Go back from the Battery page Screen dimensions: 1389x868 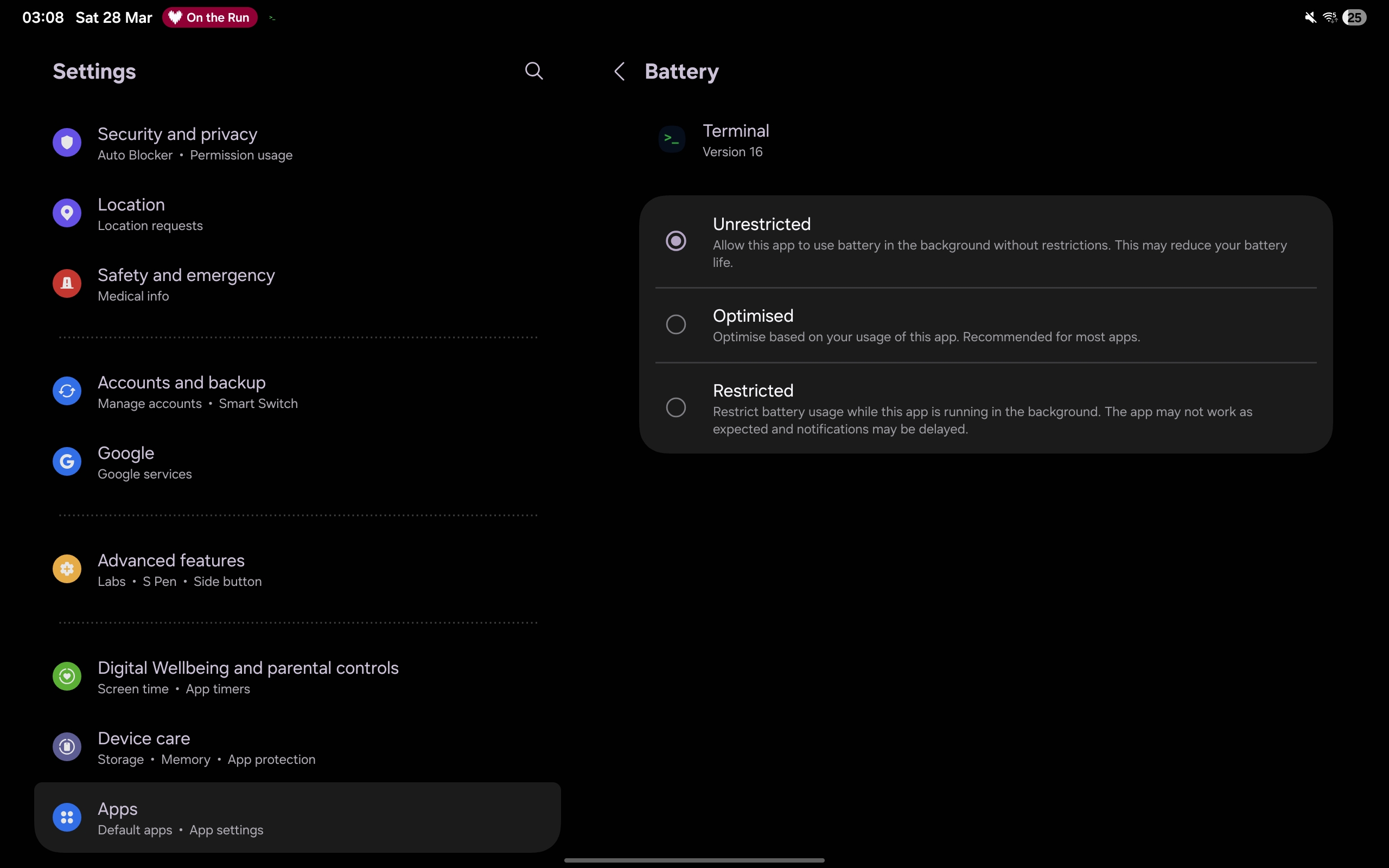click(x=619, y=71)
